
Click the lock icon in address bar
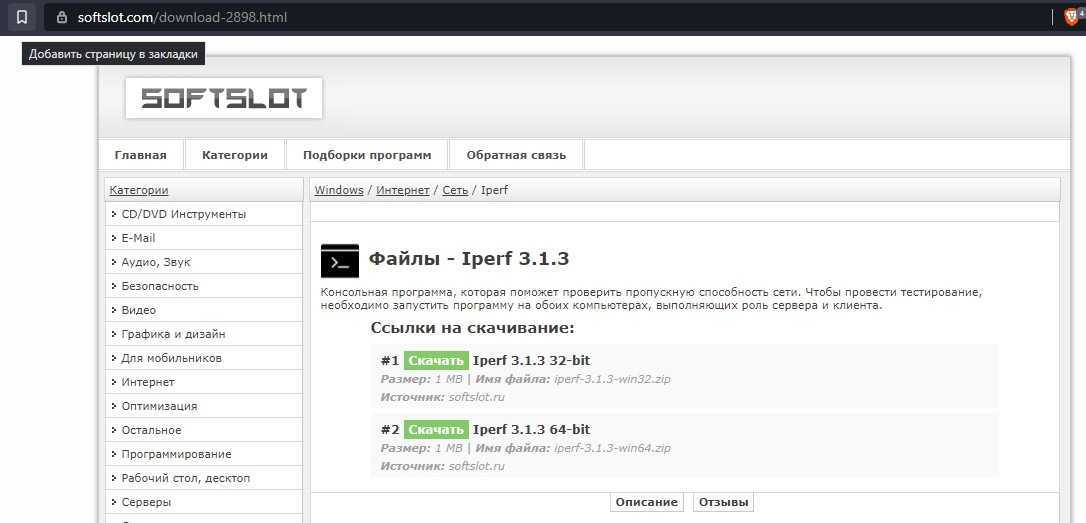(x=62, y=17)
